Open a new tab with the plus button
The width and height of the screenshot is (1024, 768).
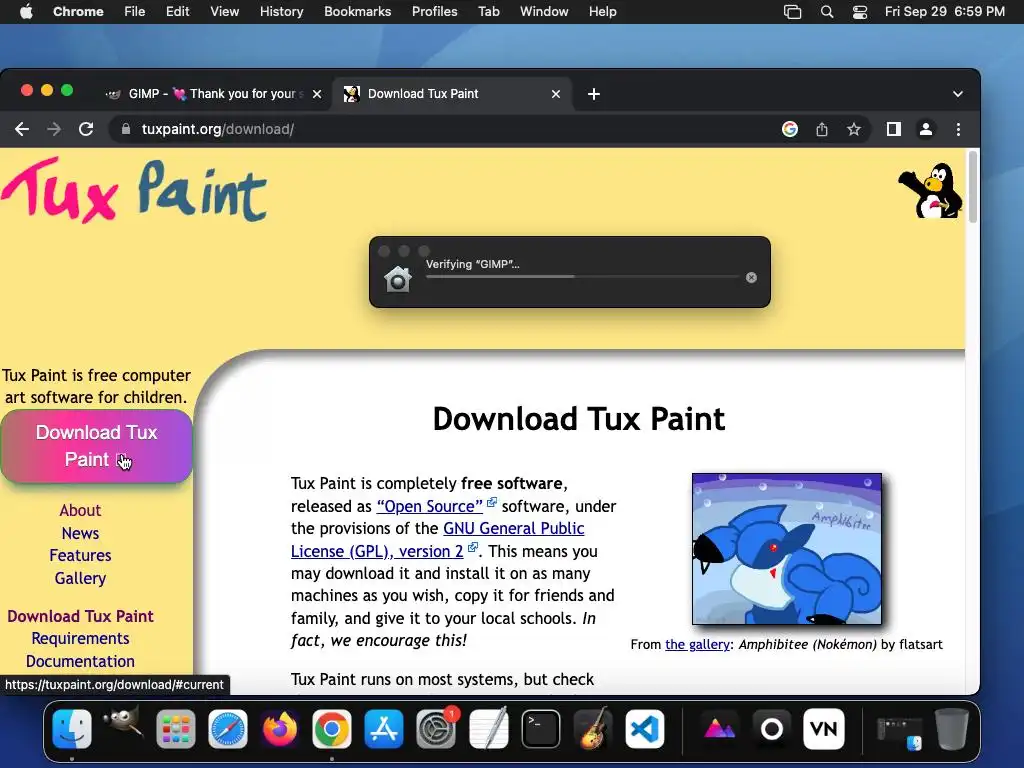pyautogui.click(x=594, y=94)
